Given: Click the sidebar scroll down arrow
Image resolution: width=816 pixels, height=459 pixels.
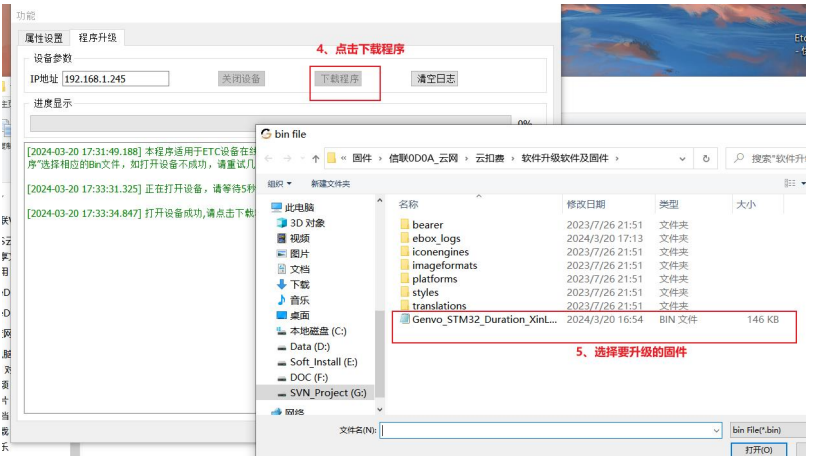Looking at the screenshot, I should 379,410.
